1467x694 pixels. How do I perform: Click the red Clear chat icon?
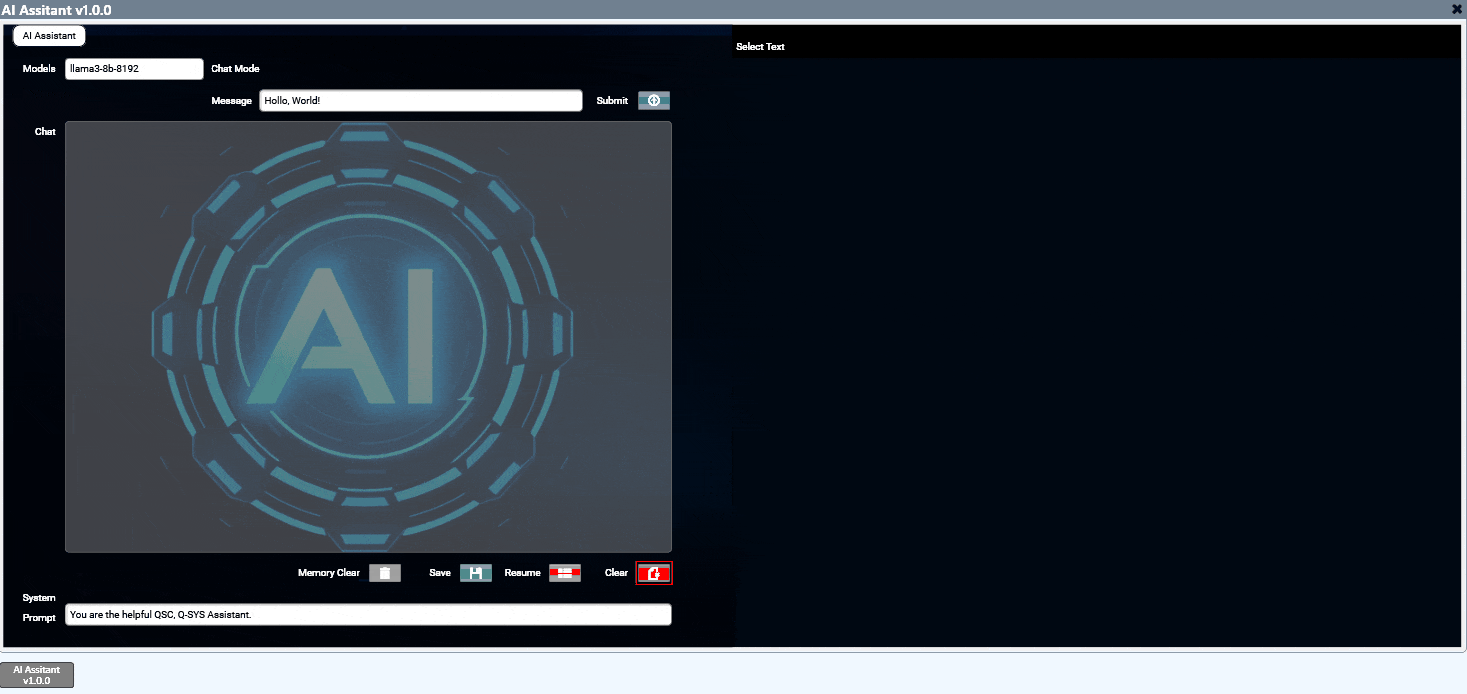[654, 572]
